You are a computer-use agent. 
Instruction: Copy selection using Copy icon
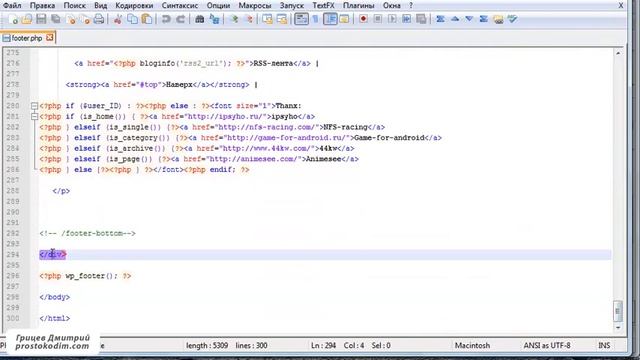132,19
